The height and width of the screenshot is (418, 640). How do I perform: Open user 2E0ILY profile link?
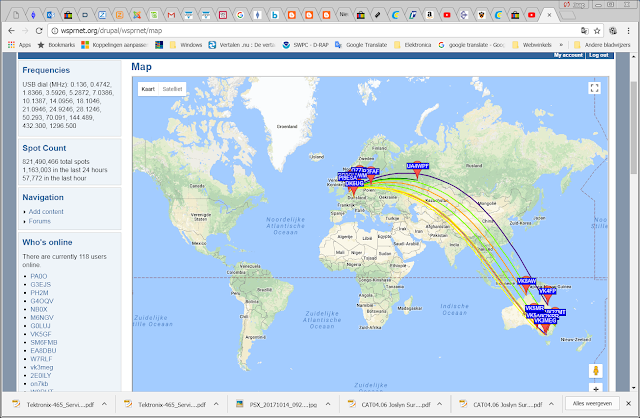pyautogui.click(x=41, y=375)
